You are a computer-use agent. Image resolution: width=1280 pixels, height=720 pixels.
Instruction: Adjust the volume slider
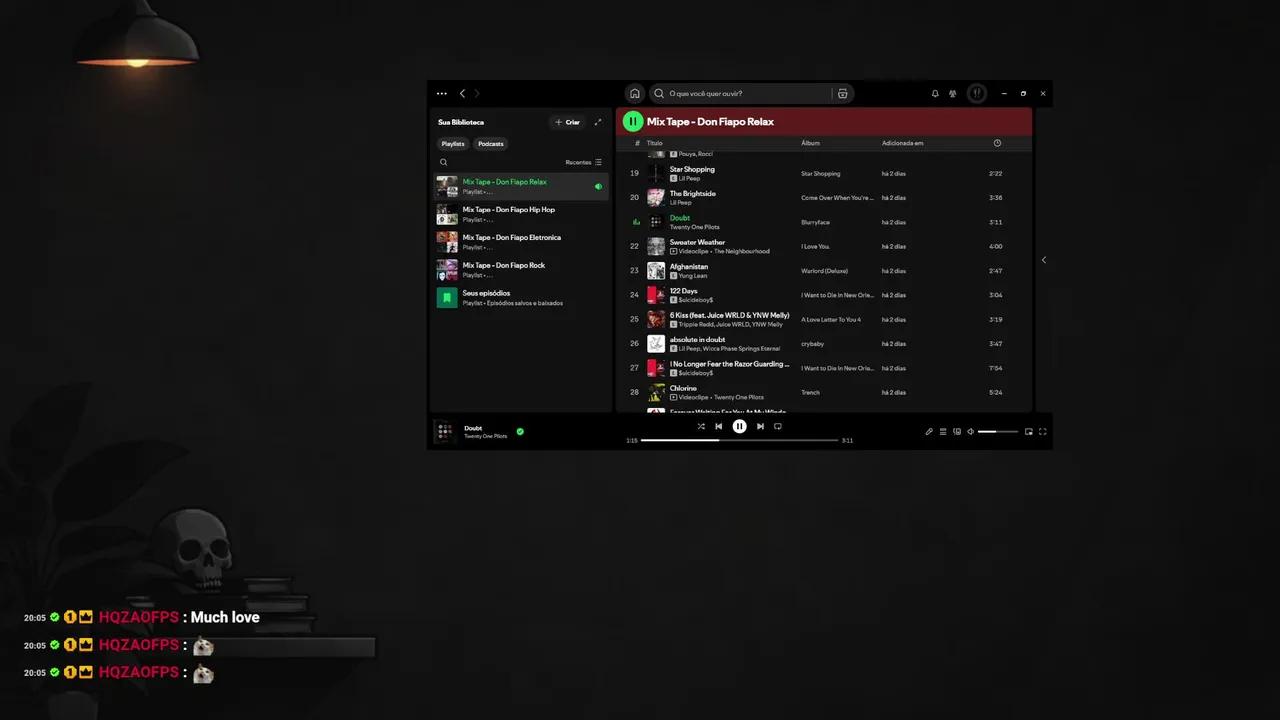click(997, 432)
